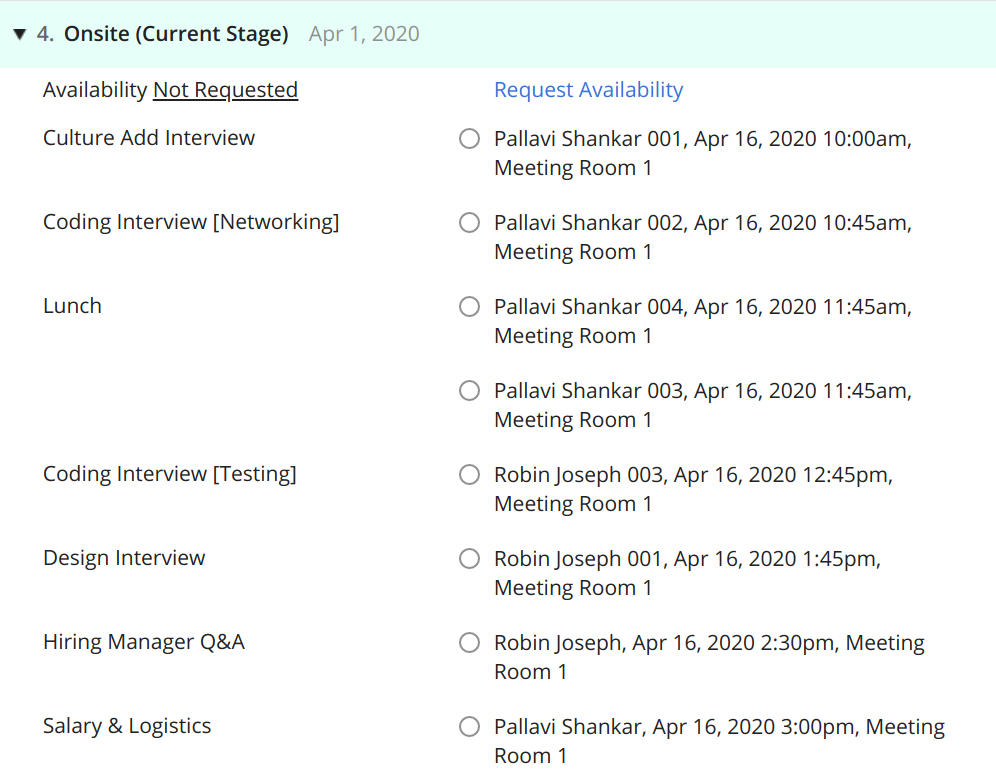Click the underlined Not Requested status
This screenshot has height=778, width=996.
(x=225, y=90)
